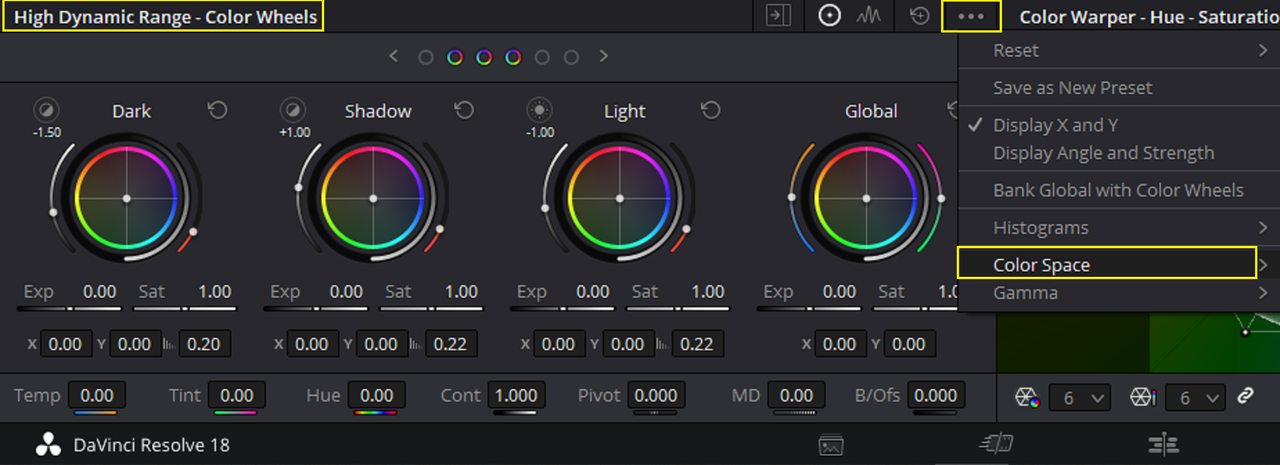Click the MD value field
Image resolution: width=1280 pixels, height=465 pixels.
click(797, 395)
